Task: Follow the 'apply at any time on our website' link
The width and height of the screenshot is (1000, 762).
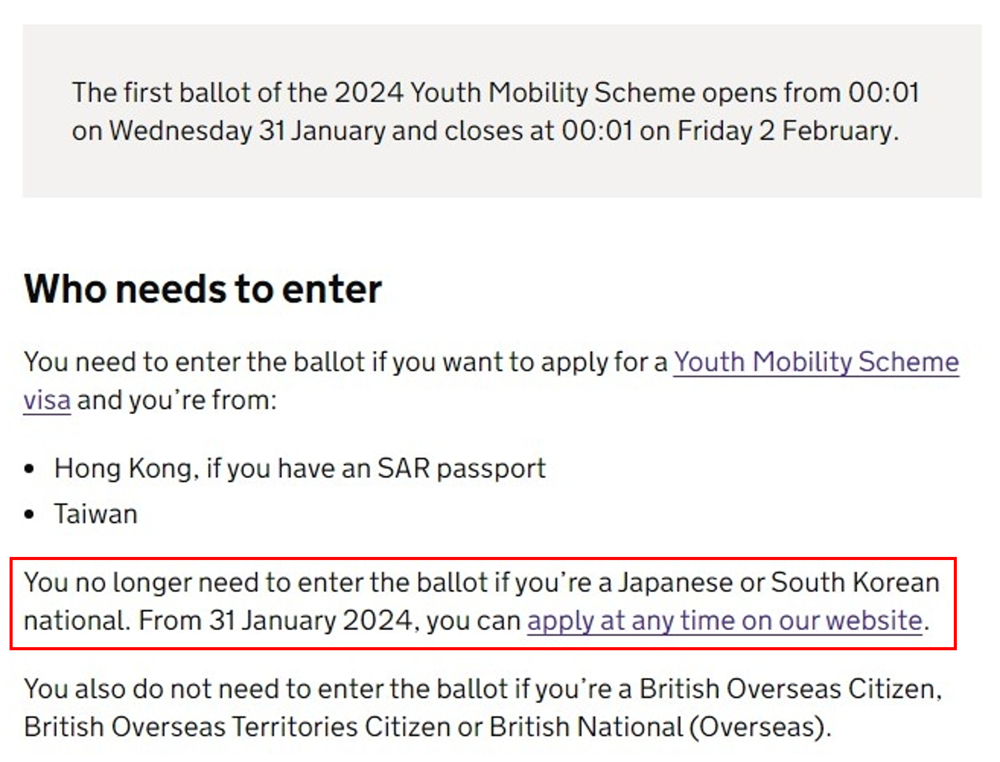Action: click(x=724, y=621)
